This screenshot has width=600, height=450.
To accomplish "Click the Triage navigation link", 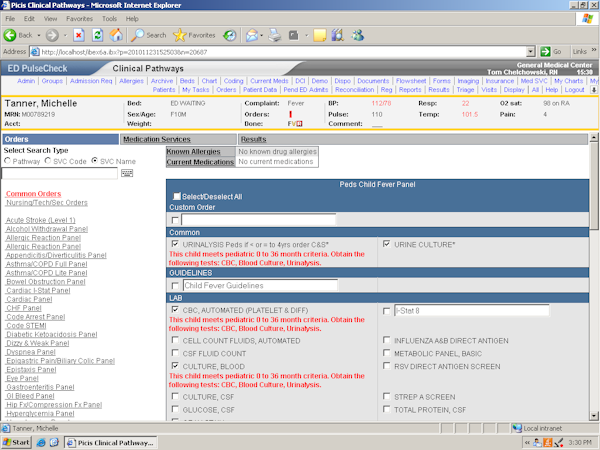I will coord(465,90).
